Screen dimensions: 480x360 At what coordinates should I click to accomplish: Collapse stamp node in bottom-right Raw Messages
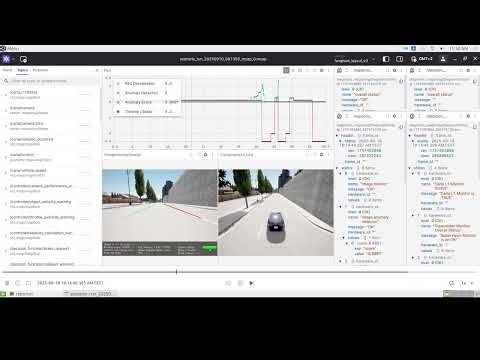413,141
